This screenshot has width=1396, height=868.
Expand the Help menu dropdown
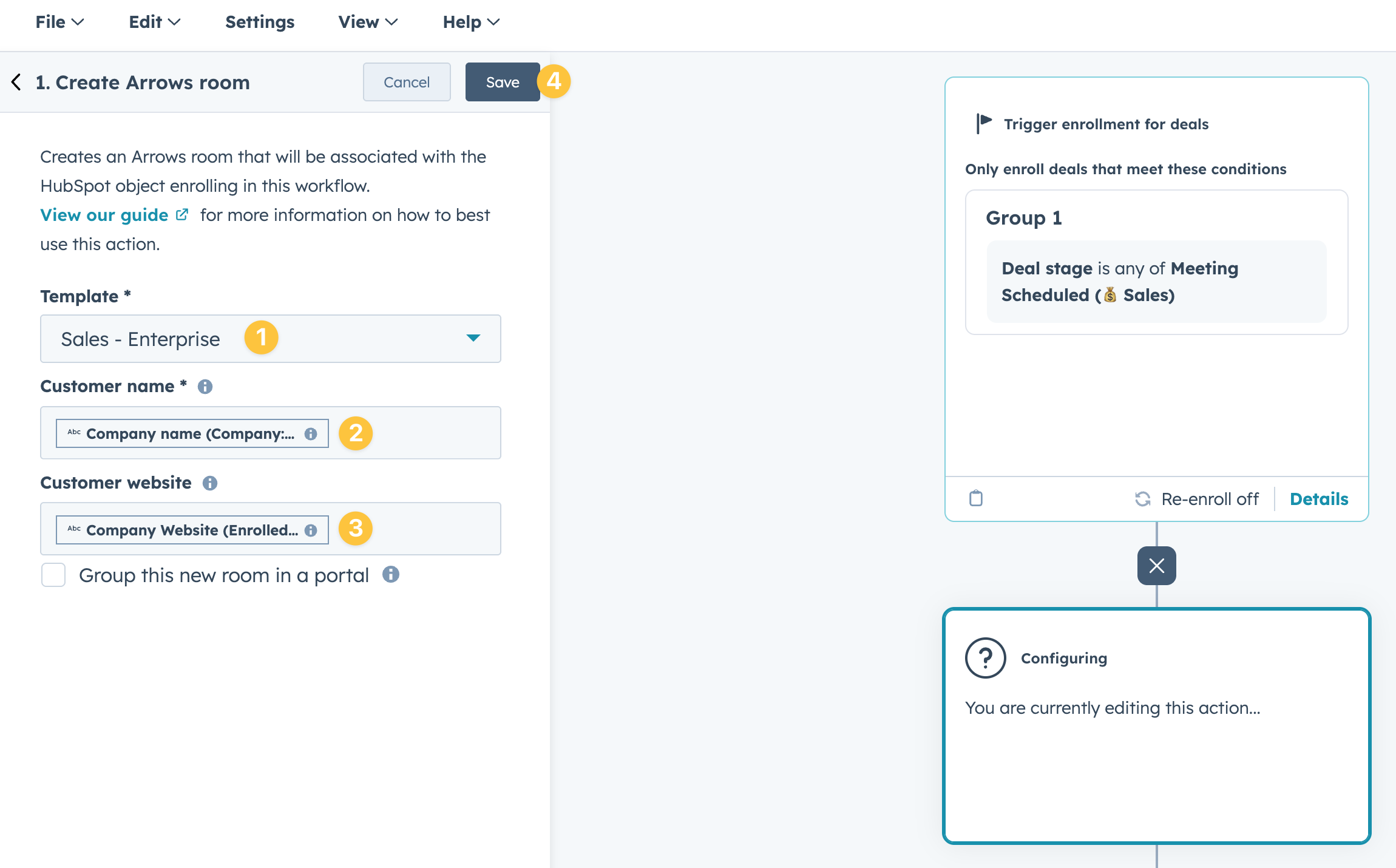coord(470,22)
